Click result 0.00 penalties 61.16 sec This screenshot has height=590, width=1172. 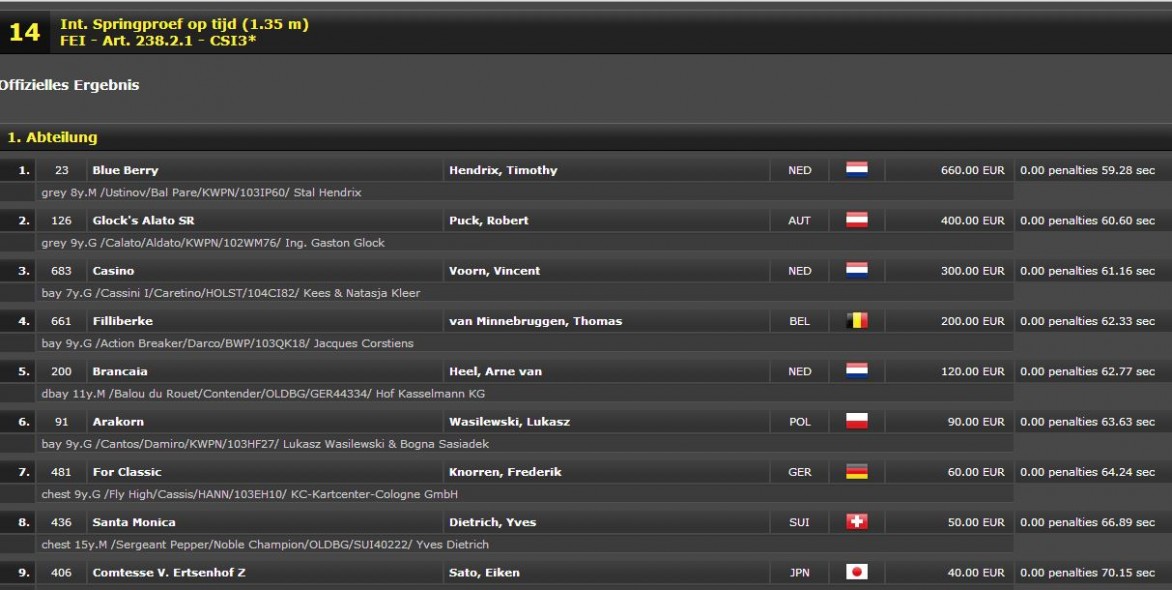pos(1088,271)
